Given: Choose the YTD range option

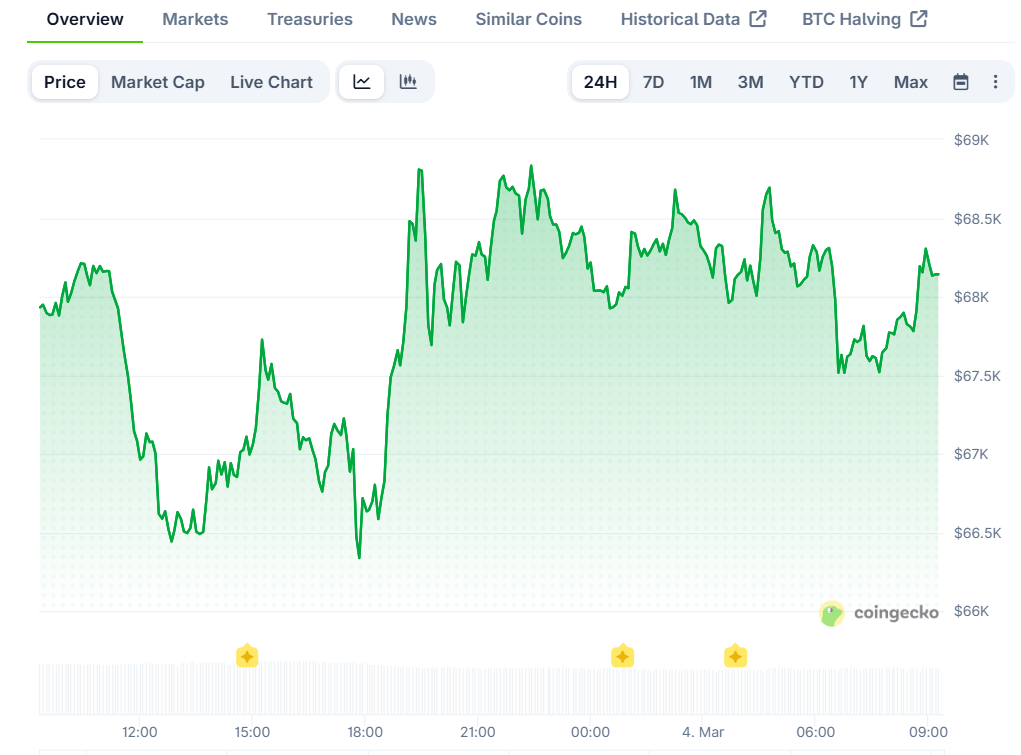Looking at the screenshot, I should (806, 82).
